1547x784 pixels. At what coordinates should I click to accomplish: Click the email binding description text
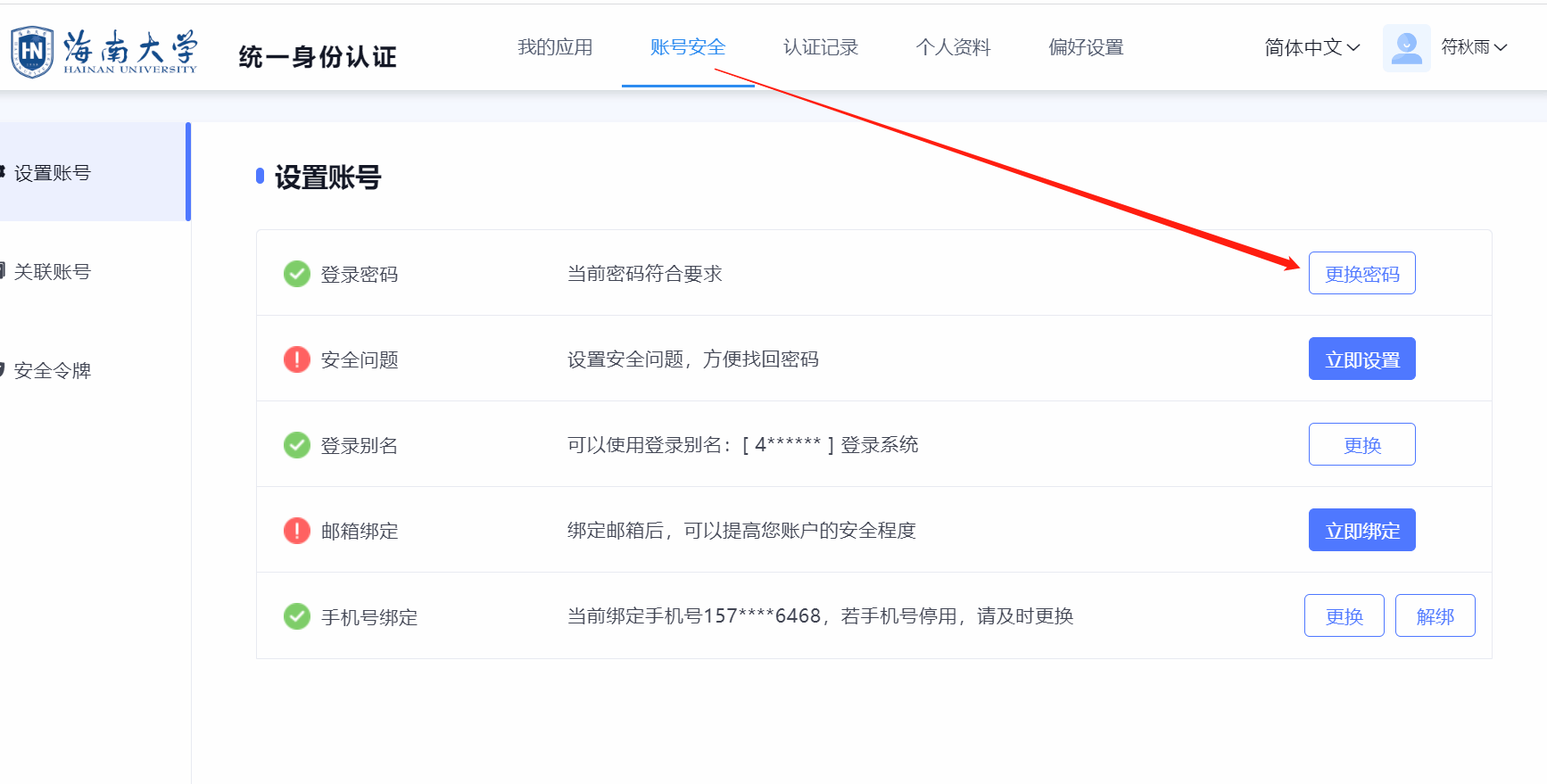click(742, 531)
